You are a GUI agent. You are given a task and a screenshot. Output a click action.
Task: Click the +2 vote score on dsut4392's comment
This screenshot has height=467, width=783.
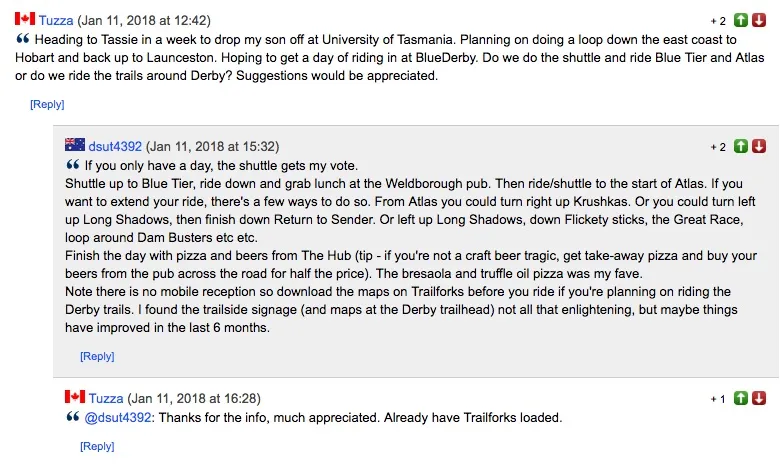[x=718, y=147]
